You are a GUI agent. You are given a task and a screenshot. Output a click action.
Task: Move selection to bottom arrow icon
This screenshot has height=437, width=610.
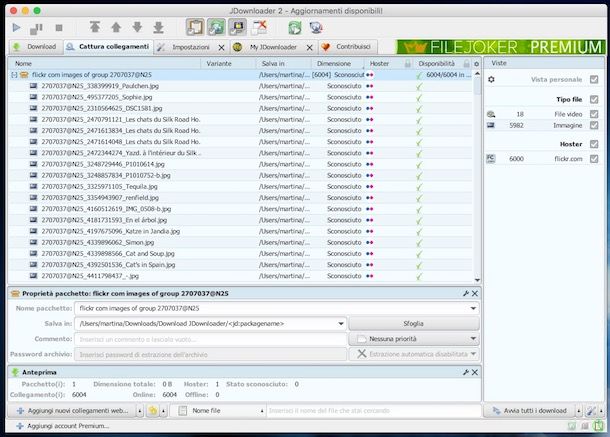point(158,27)
